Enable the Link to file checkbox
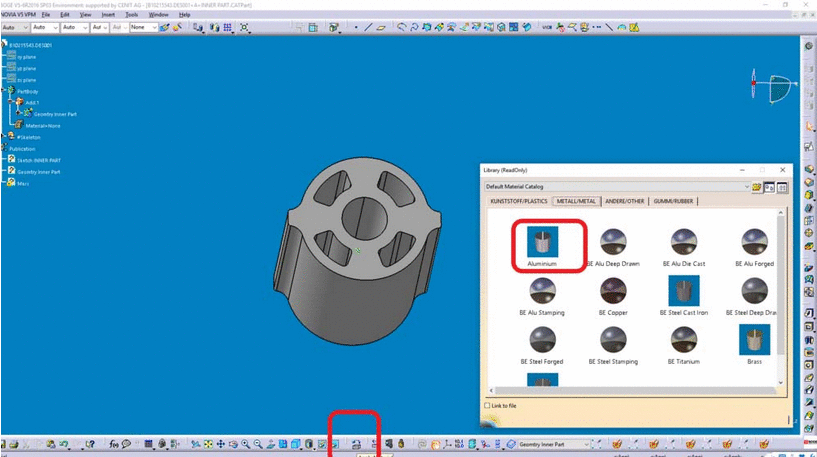This screenshot has height=457, width=817. [x=487, y=406]
